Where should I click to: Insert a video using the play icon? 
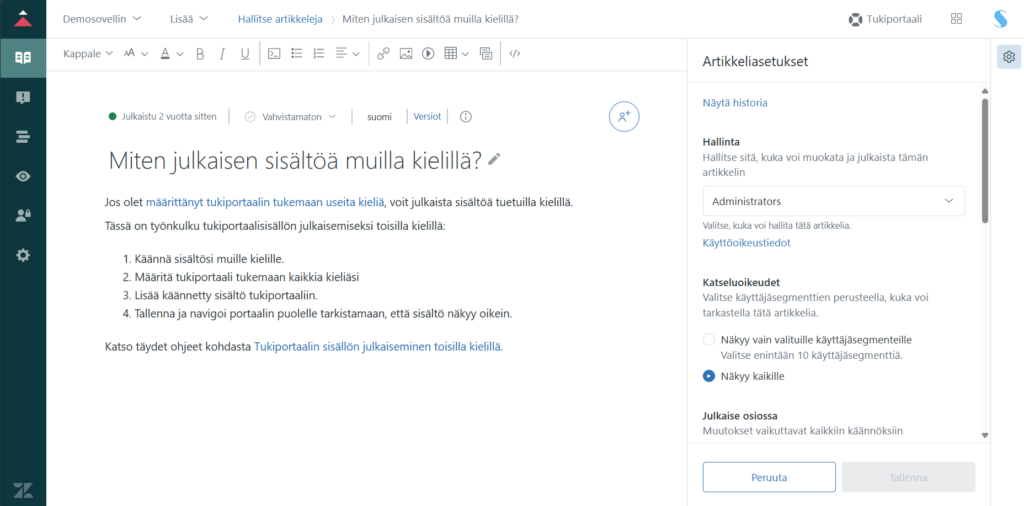tap(428, 54)
